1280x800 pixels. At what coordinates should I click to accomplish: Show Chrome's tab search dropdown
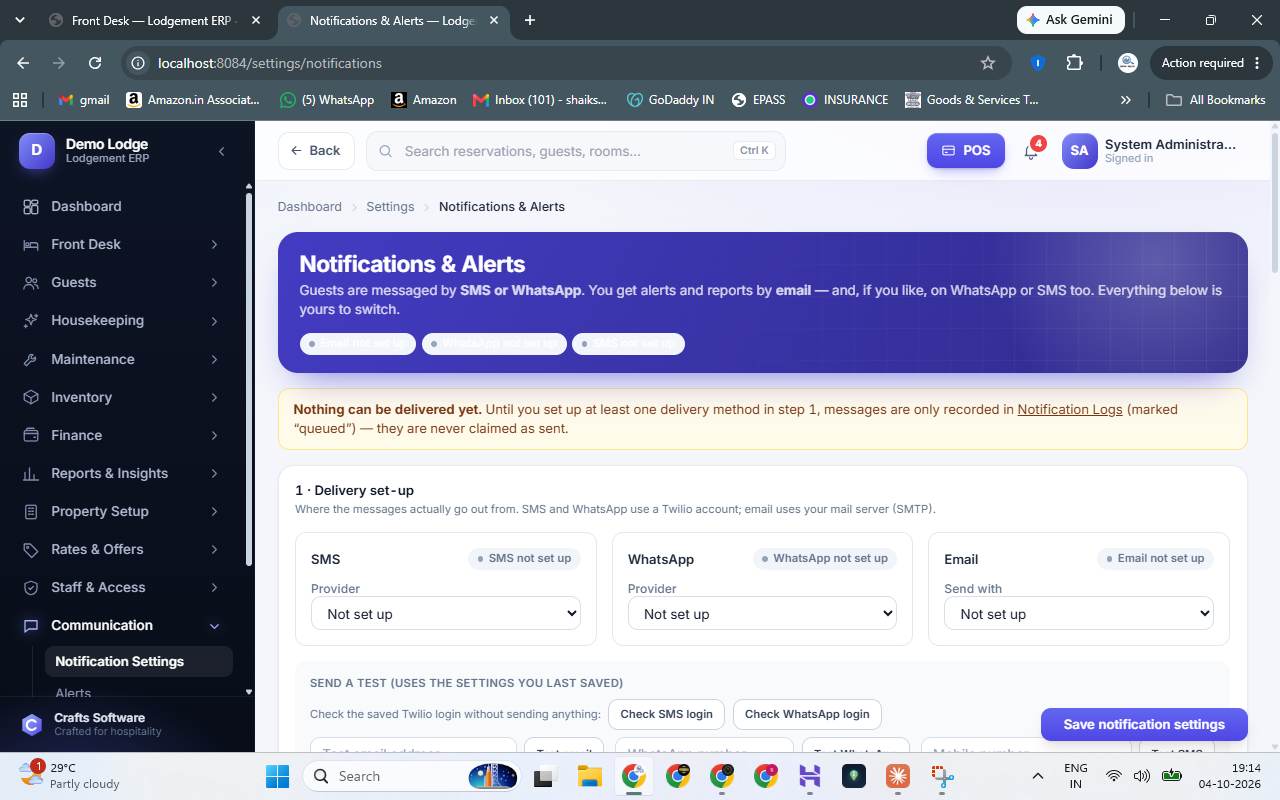21,20
